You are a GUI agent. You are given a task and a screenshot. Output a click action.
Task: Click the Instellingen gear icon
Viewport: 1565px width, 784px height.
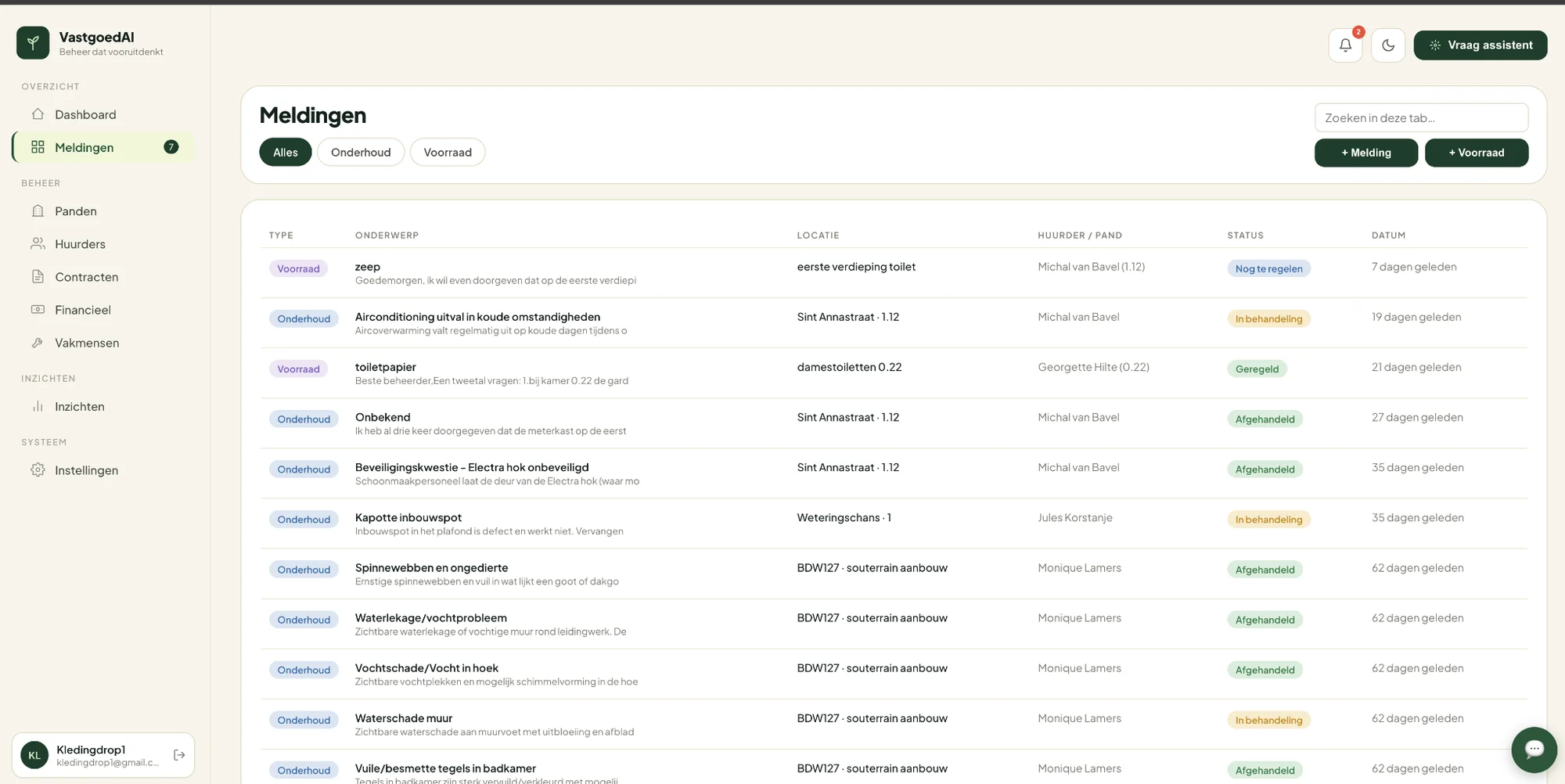(38, 470)
